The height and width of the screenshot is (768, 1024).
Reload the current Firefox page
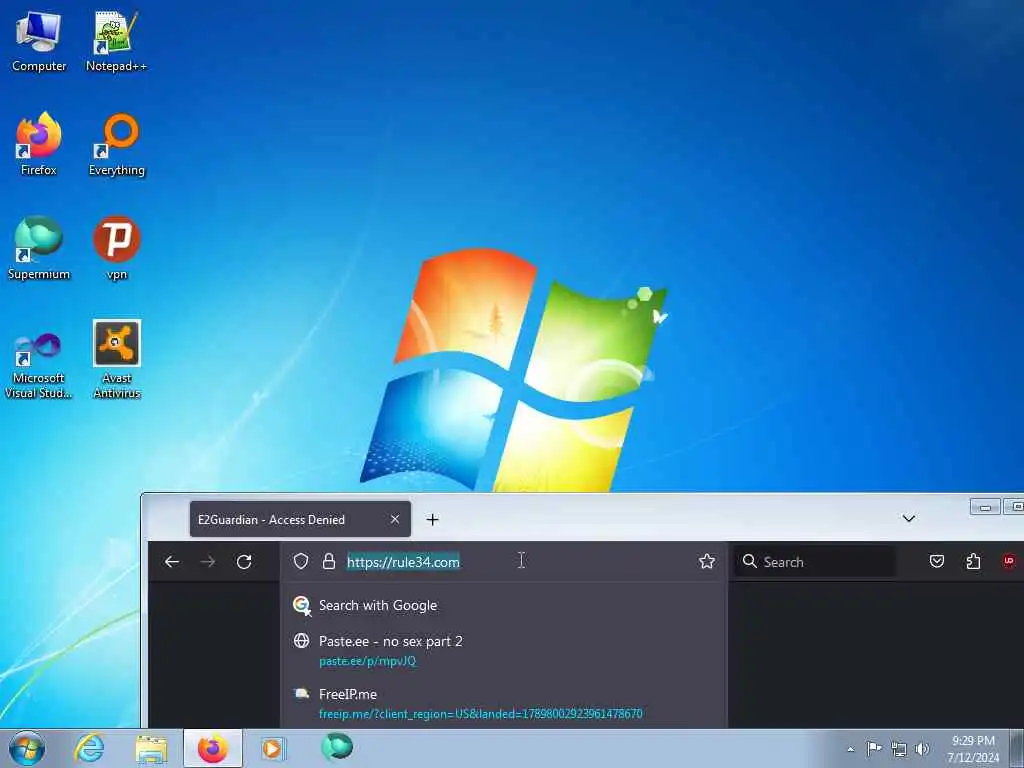click(244, 562)
